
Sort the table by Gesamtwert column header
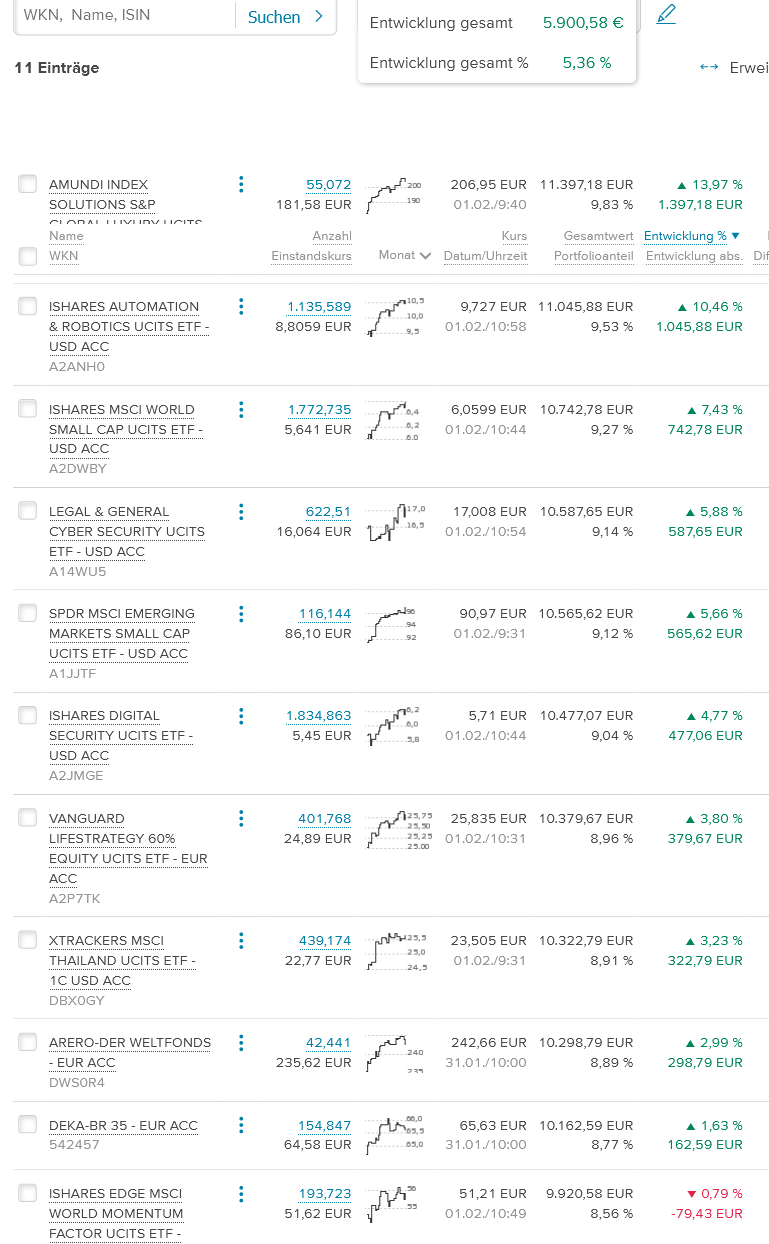(x=598, y=236)
